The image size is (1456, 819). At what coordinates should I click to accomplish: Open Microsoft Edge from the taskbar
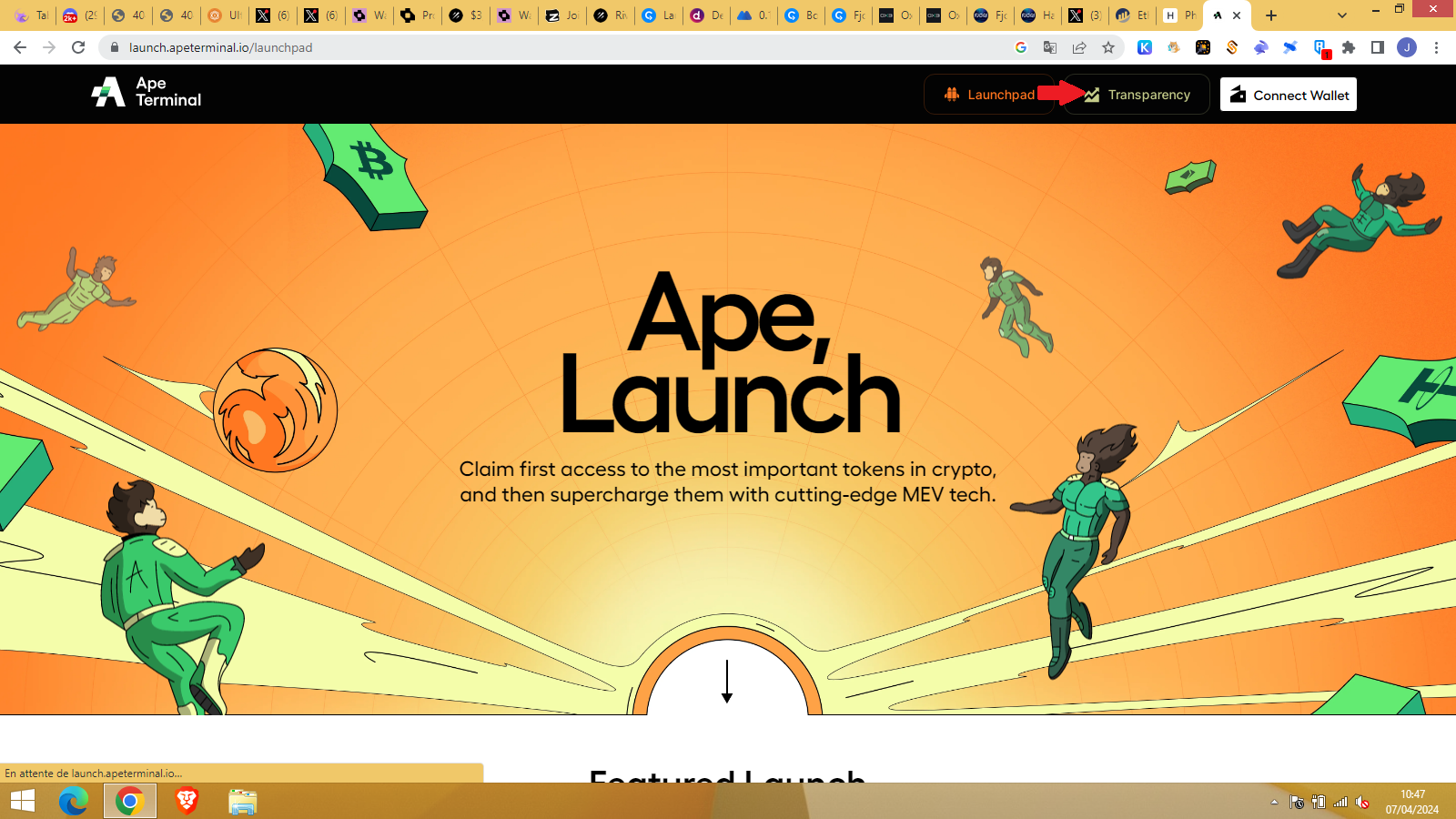(x=74, y=801)
